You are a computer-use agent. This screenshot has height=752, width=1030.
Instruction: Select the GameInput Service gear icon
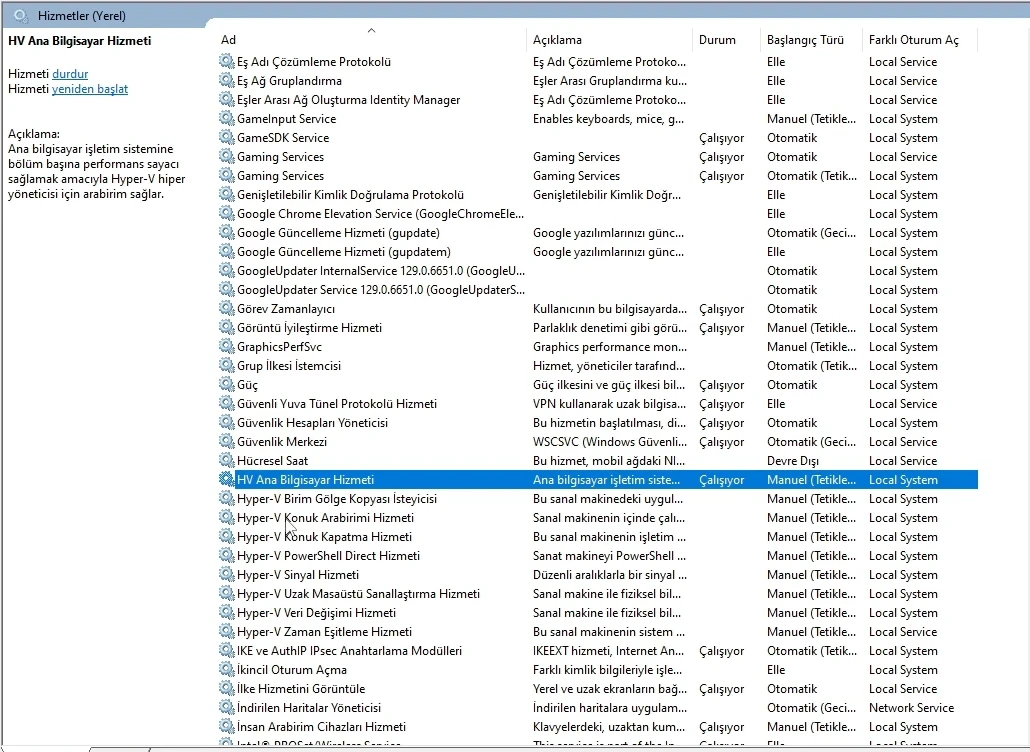(227, 119)
